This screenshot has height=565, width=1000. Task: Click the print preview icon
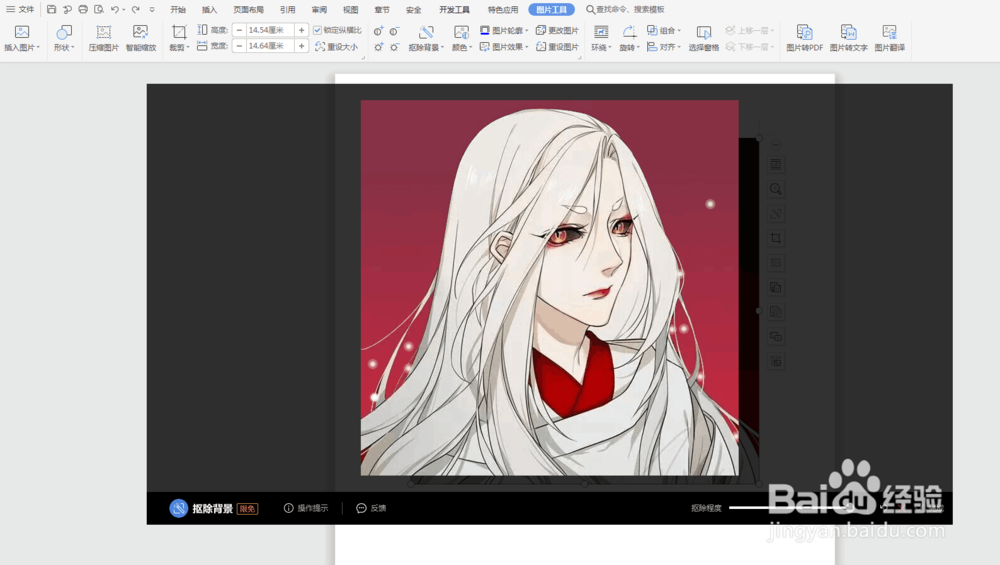pos(99,10)
